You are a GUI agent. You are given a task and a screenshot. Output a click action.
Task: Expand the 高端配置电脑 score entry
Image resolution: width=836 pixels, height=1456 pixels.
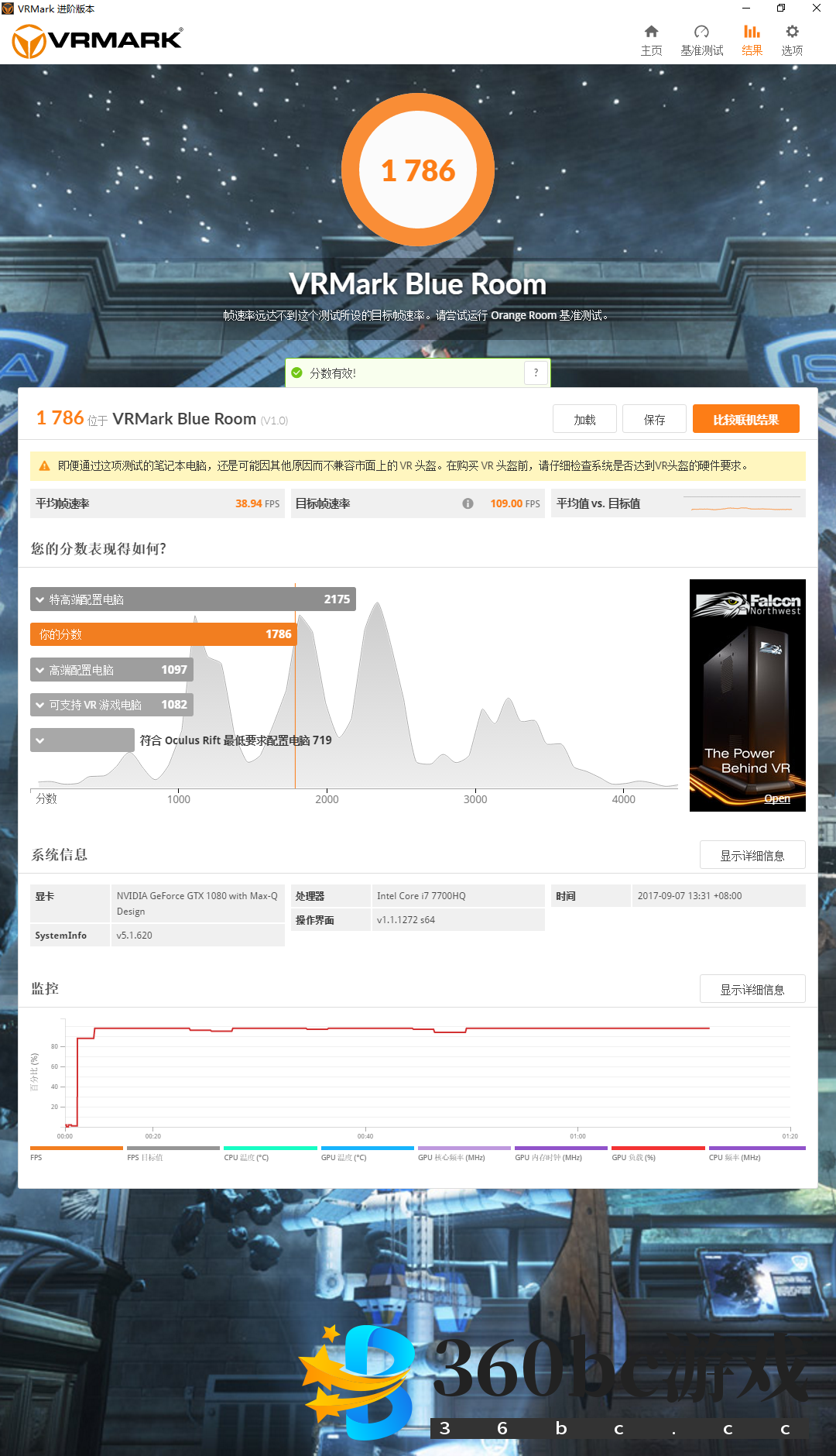pyautogui.click(x=40, y=670)
